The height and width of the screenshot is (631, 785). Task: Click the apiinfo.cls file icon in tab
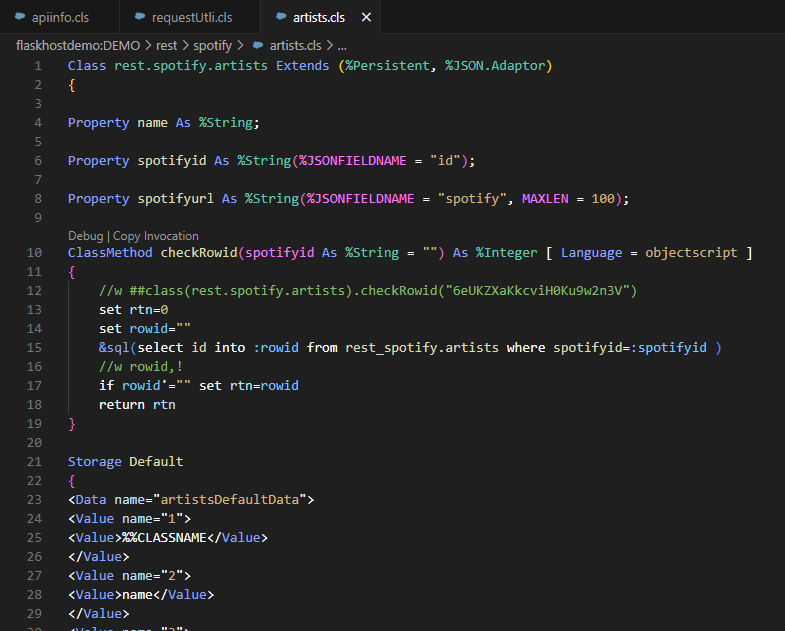click(x=20, y=17)
